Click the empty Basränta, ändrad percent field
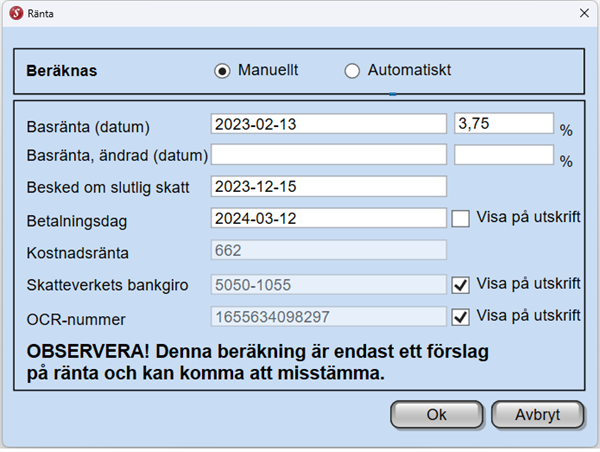Screen dimensions: 600x452 (x=503, y=155)
